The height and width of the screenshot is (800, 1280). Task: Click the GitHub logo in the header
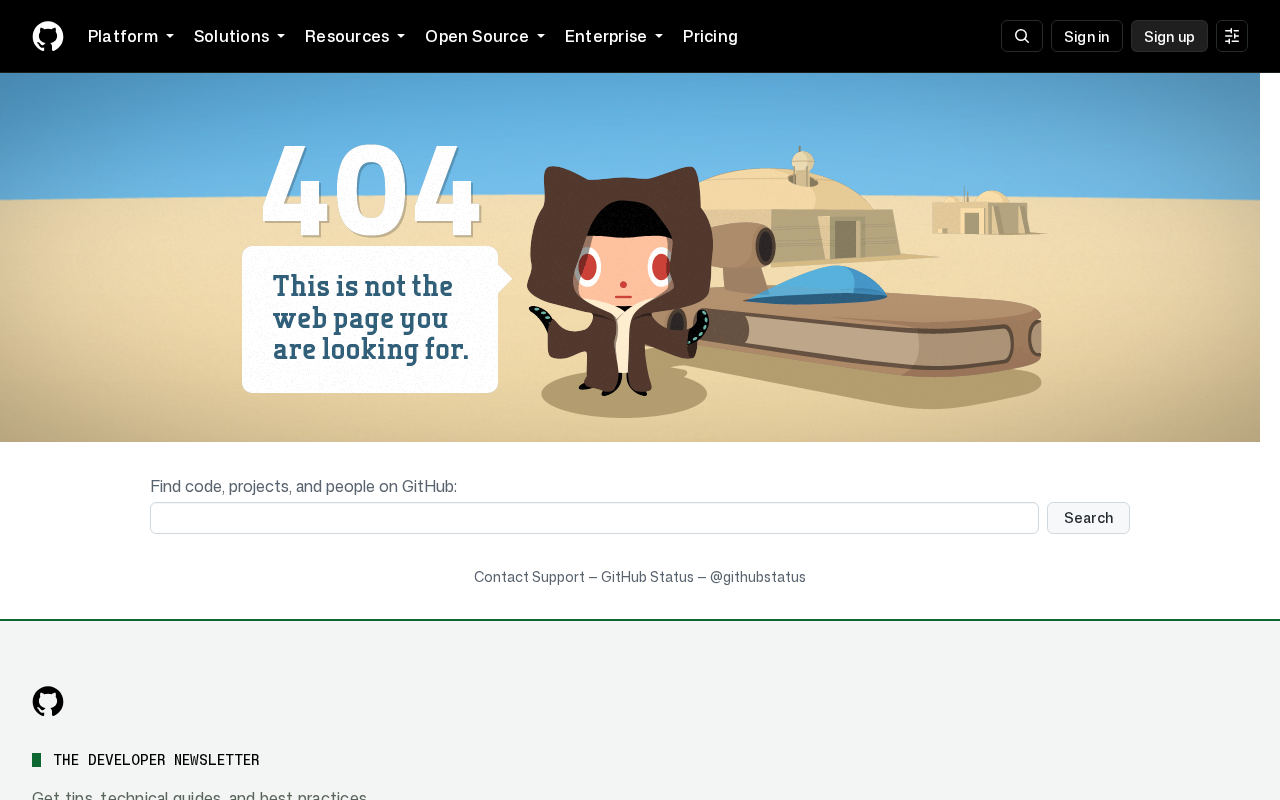coord(48,36)
